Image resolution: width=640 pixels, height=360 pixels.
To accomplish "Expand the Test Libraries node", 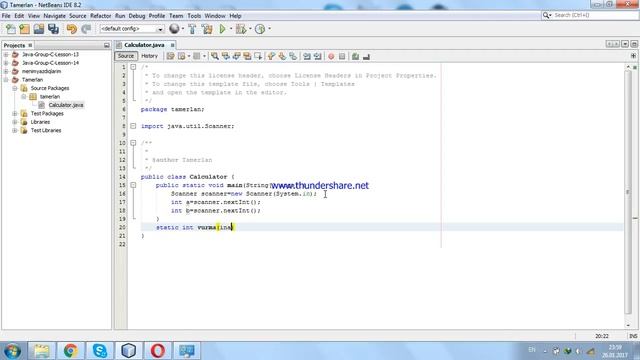I will coord(15,131).
